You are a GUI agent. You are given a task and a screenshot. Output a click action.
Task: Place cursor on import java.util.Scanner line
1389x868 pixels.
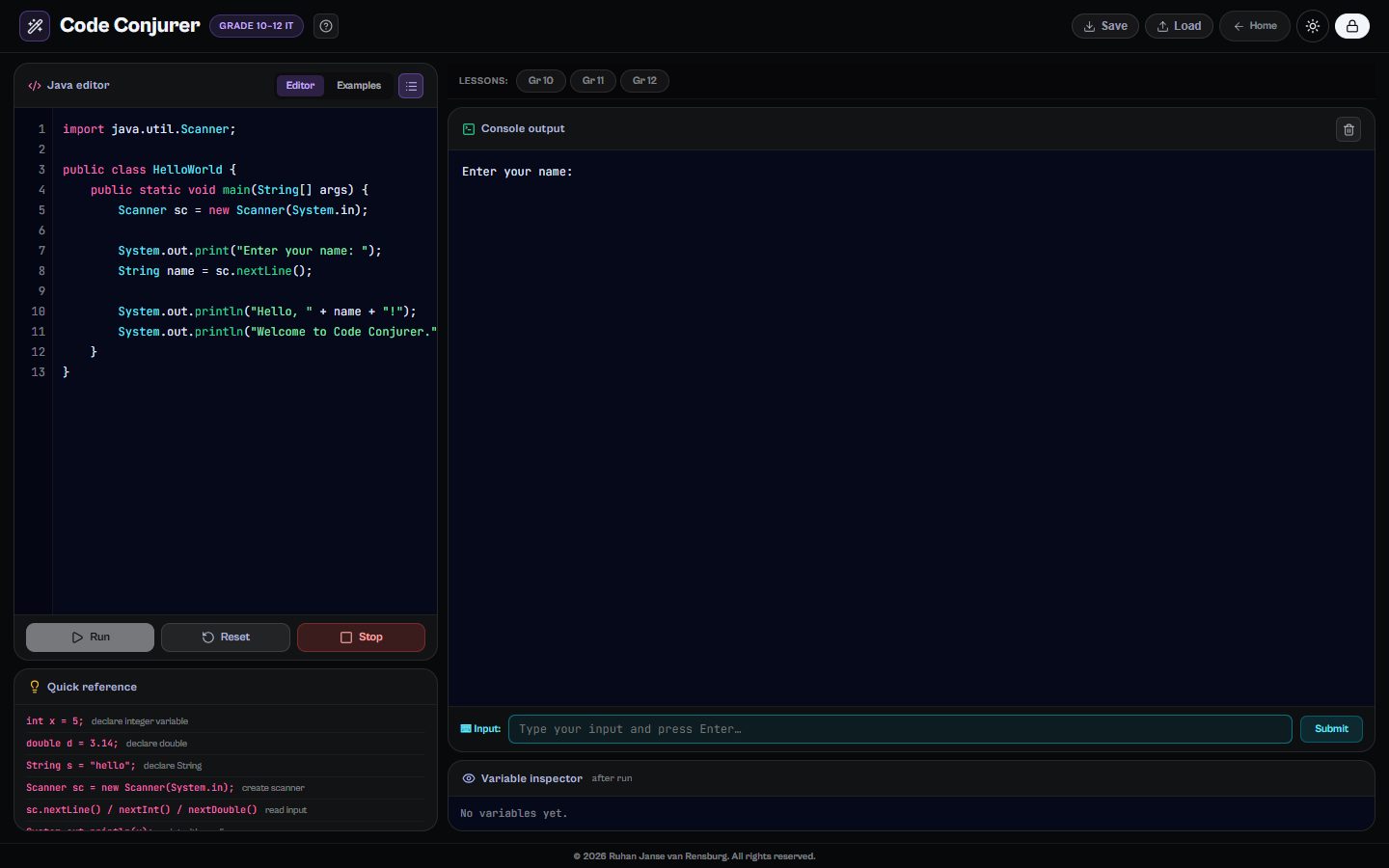(x=149, y=129)
